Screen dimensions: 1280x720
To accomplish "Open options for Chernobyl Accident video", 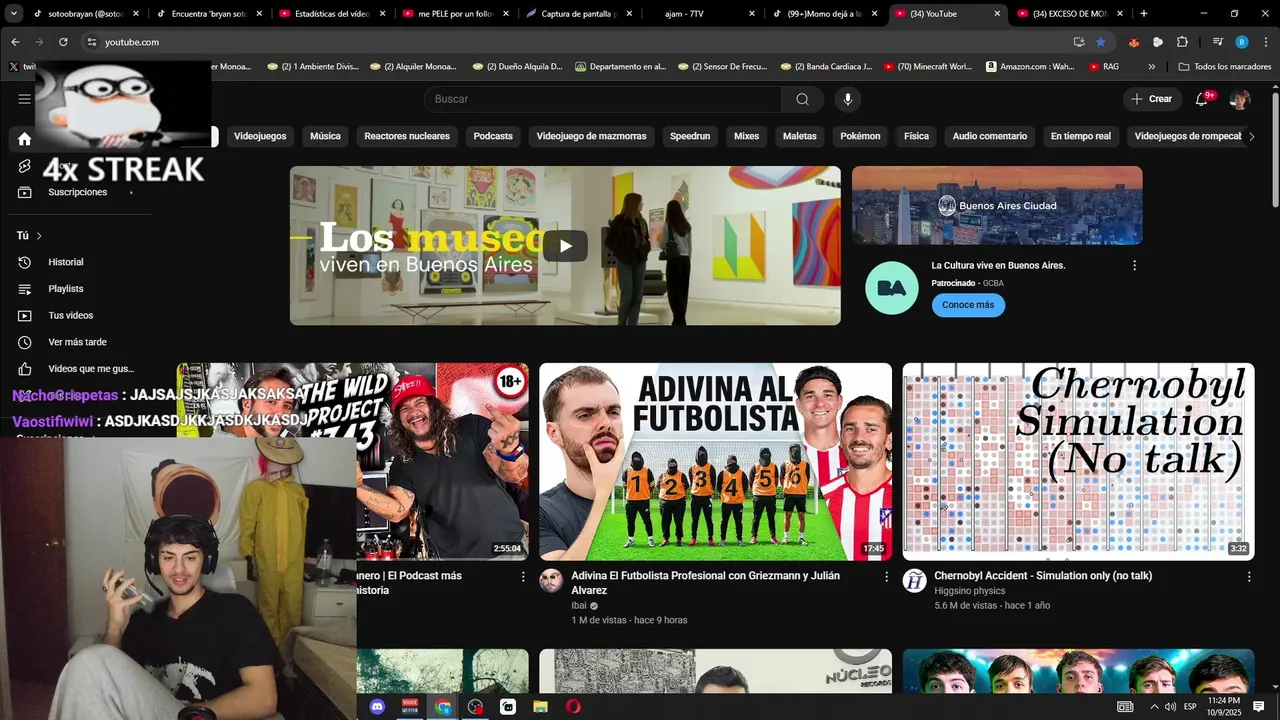I will click(x=1249, y=577).
